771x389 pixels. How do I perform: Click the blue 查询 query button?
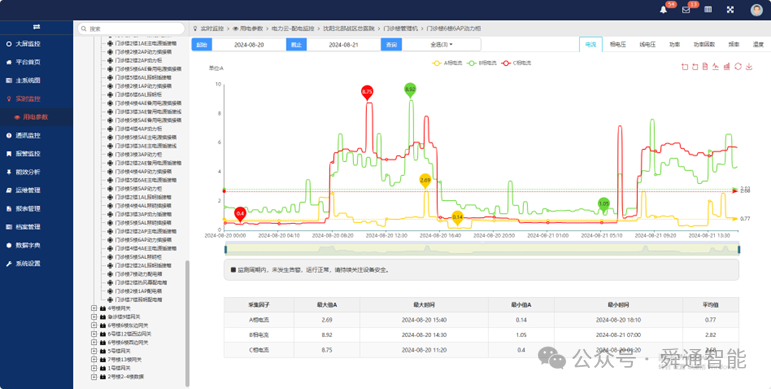pyautogui.click(x=391, y=44)
